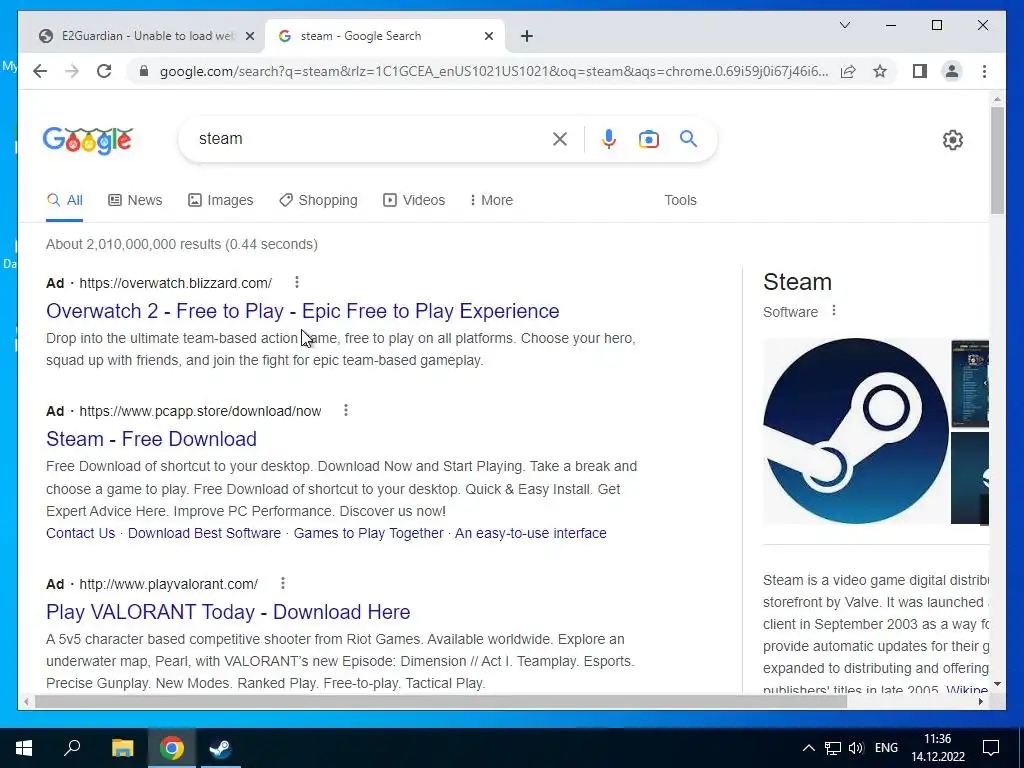Open options for the playvalorant ad

282,583
